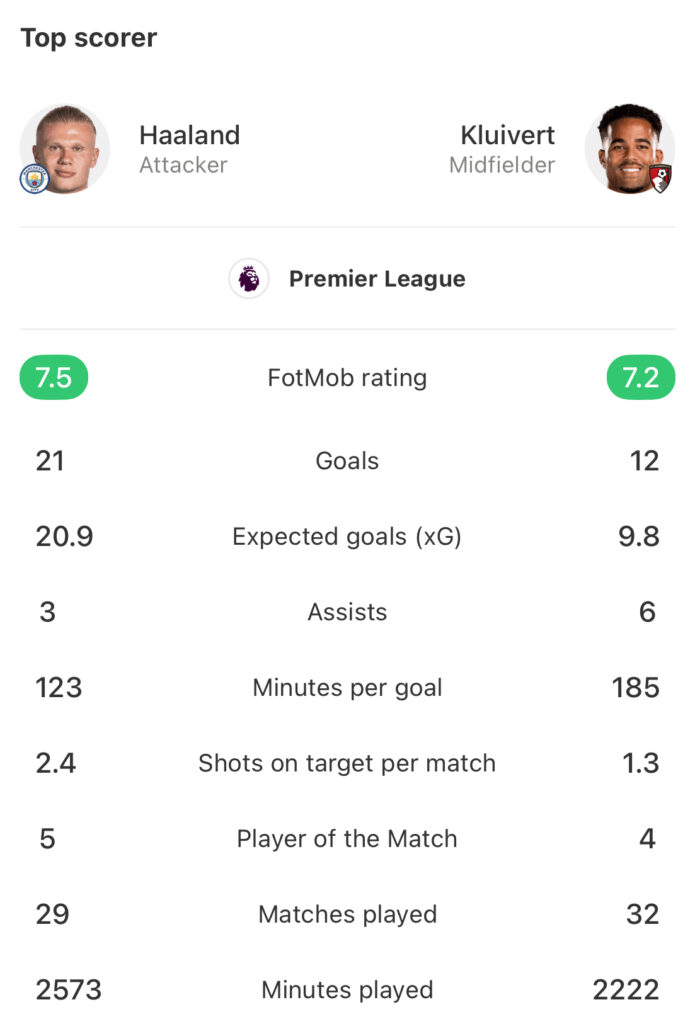Select the Premier League logo icon
The image size is (695, 1024).
click(x=249, y=279)
